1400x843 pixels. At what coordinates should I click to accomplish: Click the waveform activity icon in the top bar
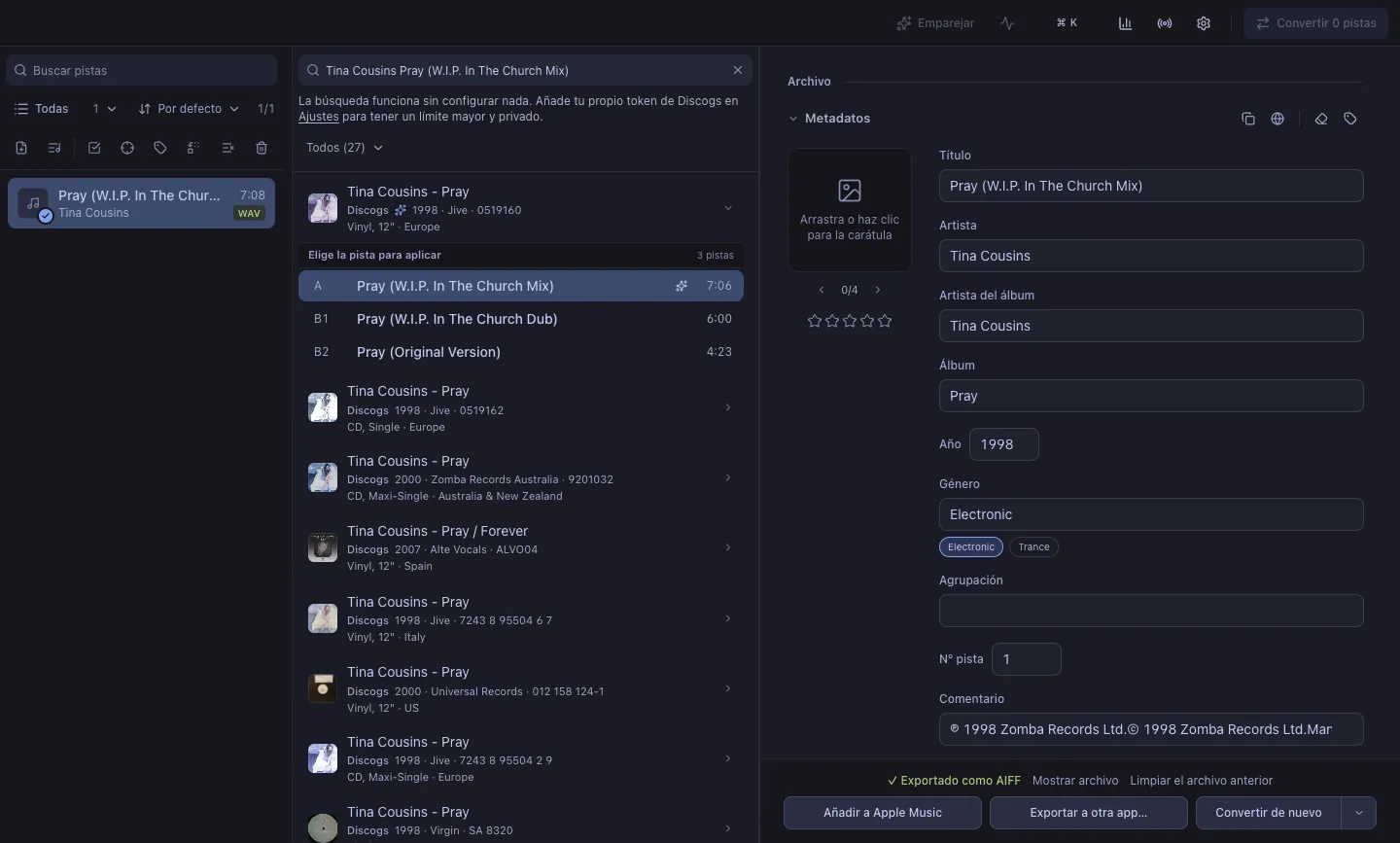(1007, 23)
